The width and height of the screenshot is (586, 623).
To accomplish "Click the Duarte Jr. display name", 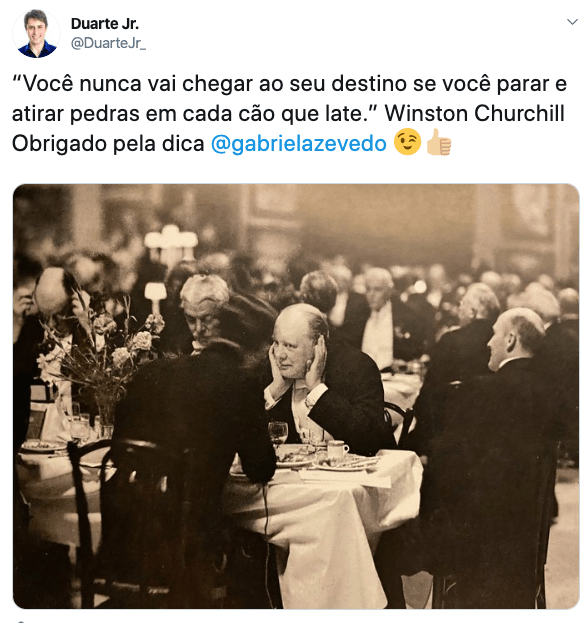I will tap(104, 24).
